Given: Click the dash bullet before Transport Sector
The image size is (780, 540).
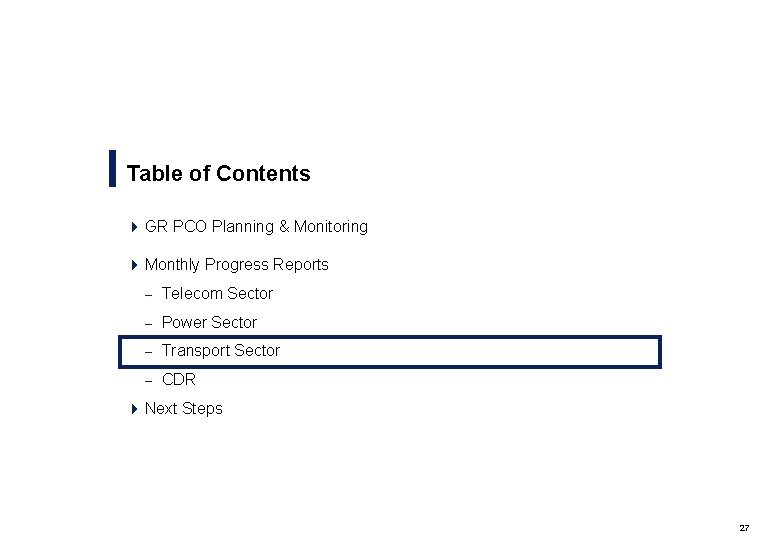Looking at the screenshot, I should click(x=148, y=353).
